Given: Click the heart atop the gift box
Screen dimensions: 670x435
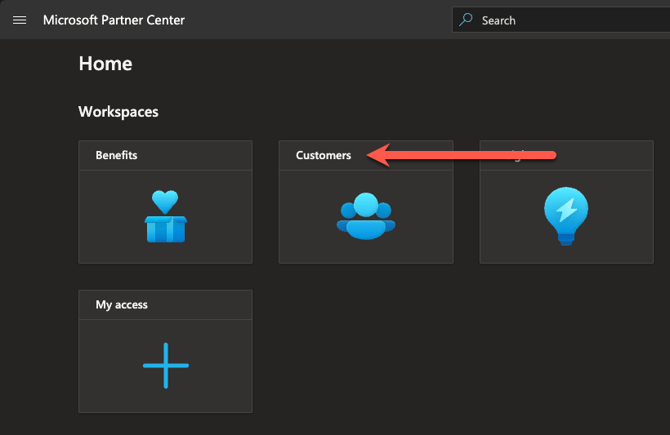Looking at the screenshot, I should 165,200.
